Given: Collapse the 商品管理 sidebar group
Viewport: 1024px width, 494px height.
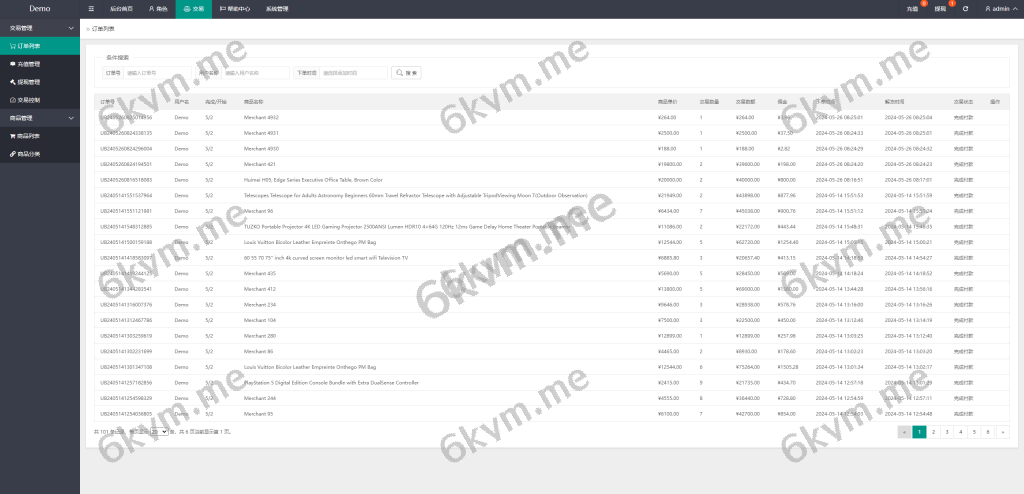Looking at the screenshot, I should click(x=40, y=118).
